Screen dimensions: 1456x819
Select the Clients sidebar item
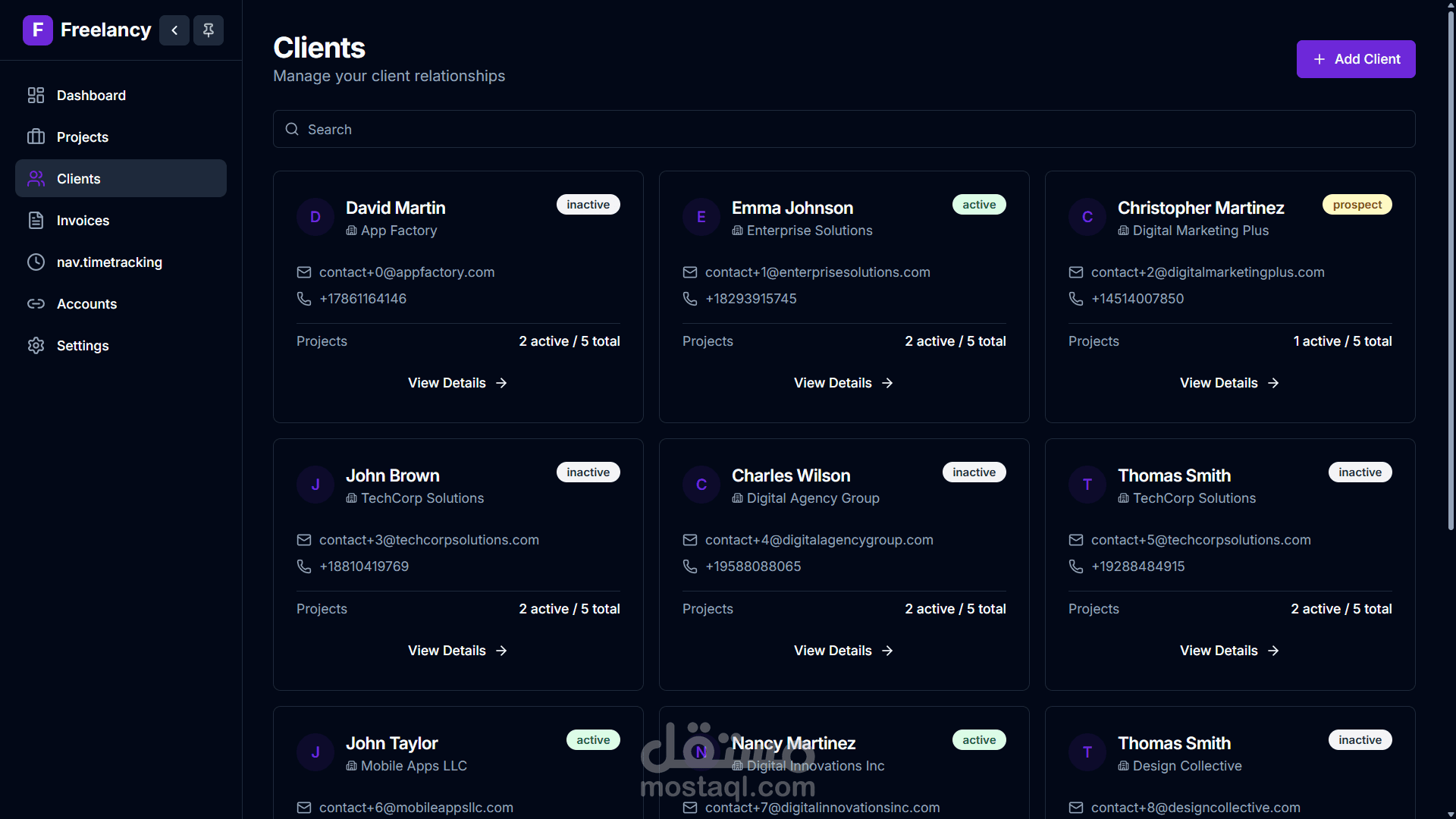(x=121, y=179)
